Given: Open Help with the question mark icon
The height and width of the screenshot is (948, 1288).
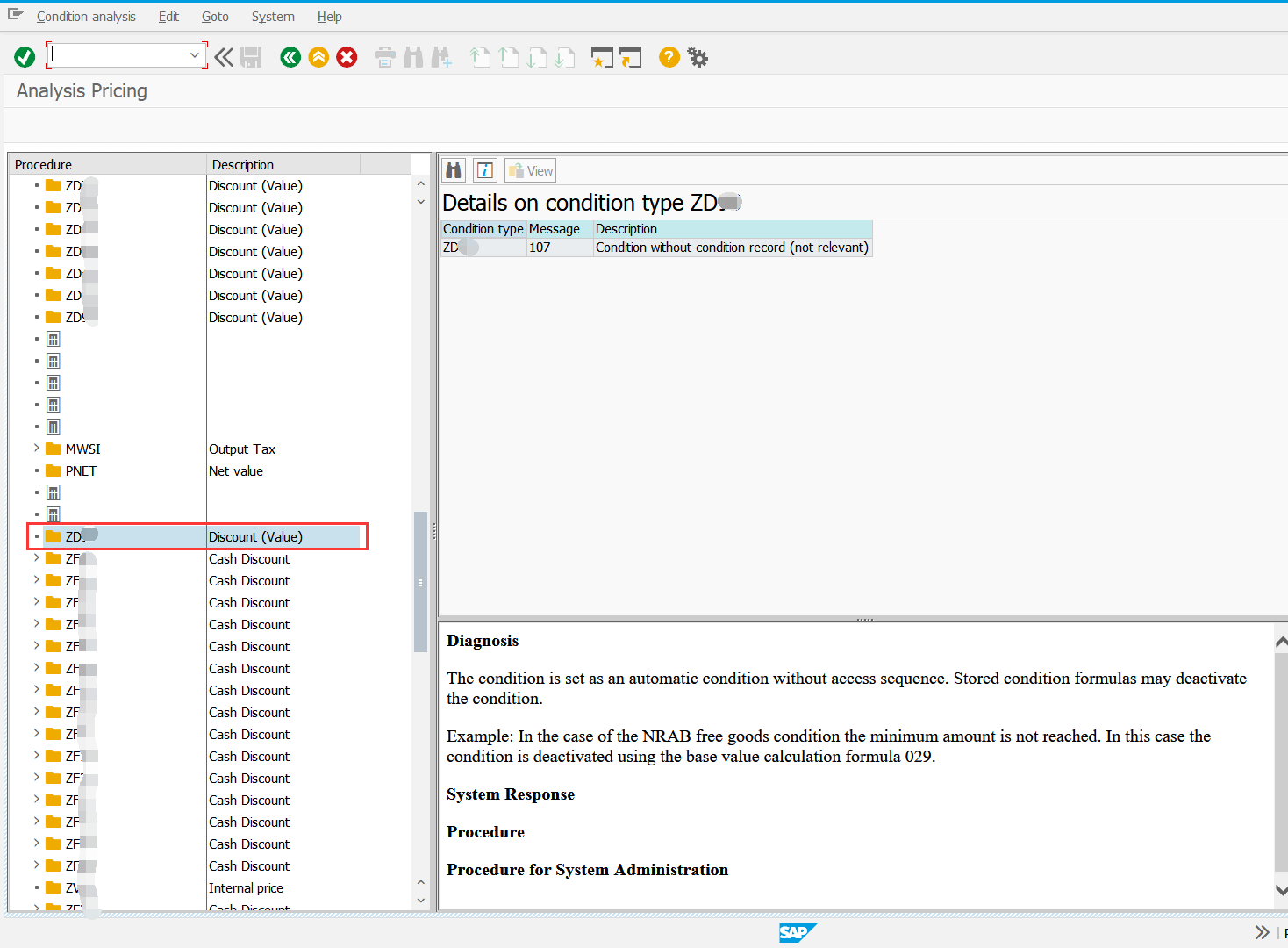Looking at the screenshot, I should point(669,57).
